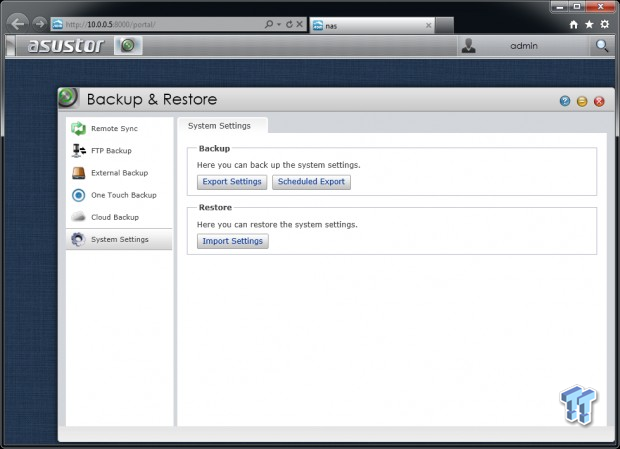620x449 pixels.
Task: Go forward with browser forward arrow
Action: (x=39, y=24)
